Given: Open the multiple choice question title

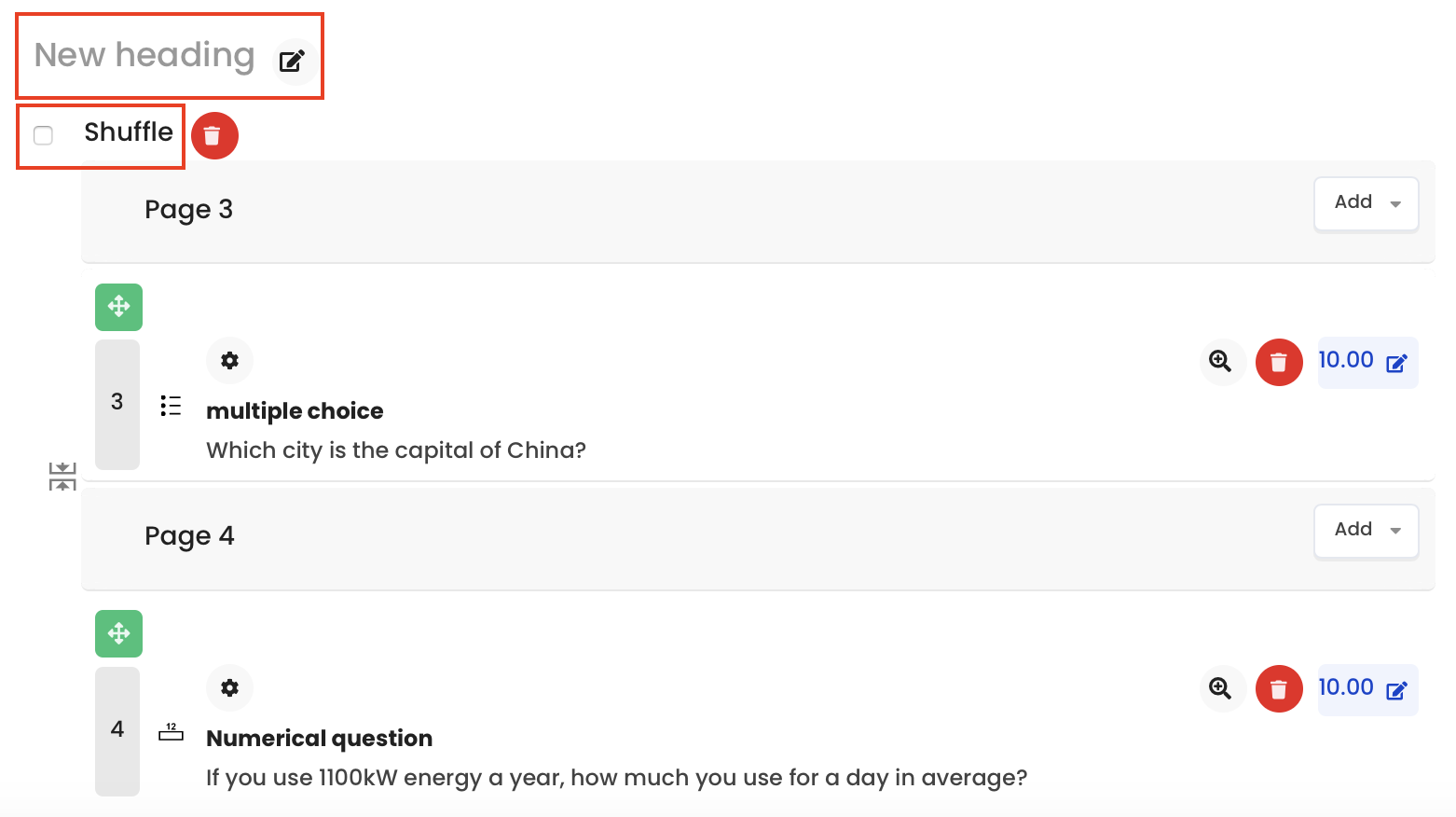Looking at the screenshot, I should coord(295,411).
